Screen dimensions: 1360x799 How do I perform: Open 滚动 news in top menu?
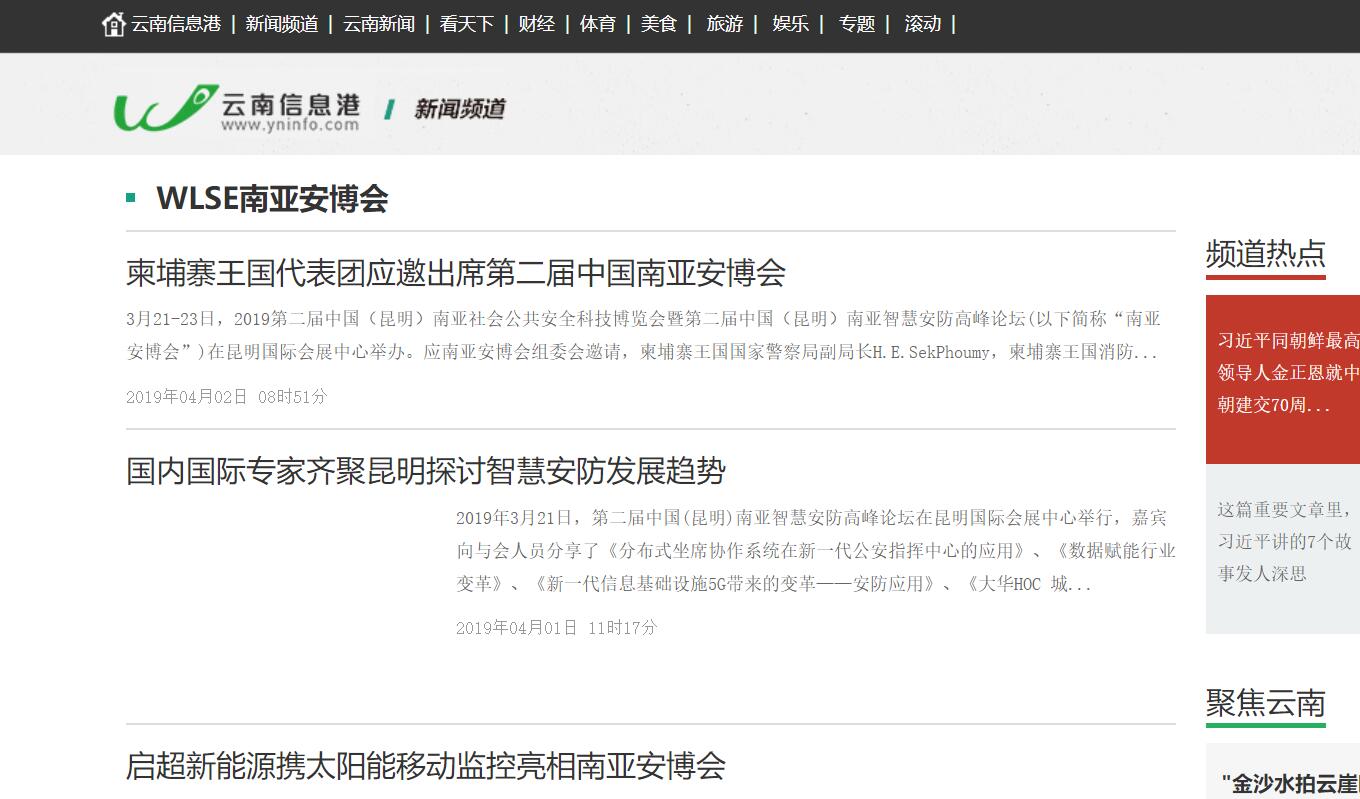coord(922,24)
